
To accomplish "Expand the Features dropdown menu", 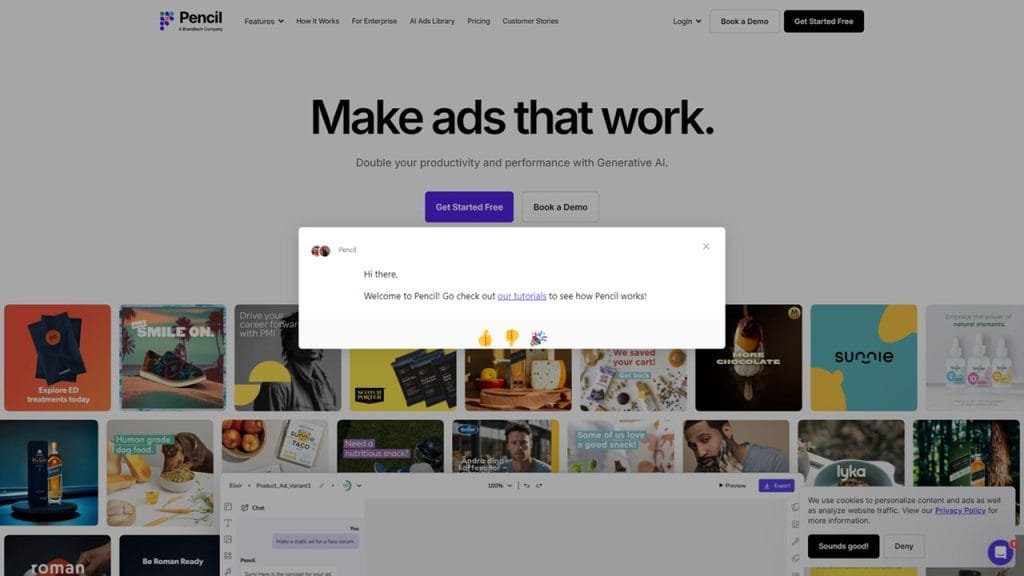I will (x=264, y=21).
